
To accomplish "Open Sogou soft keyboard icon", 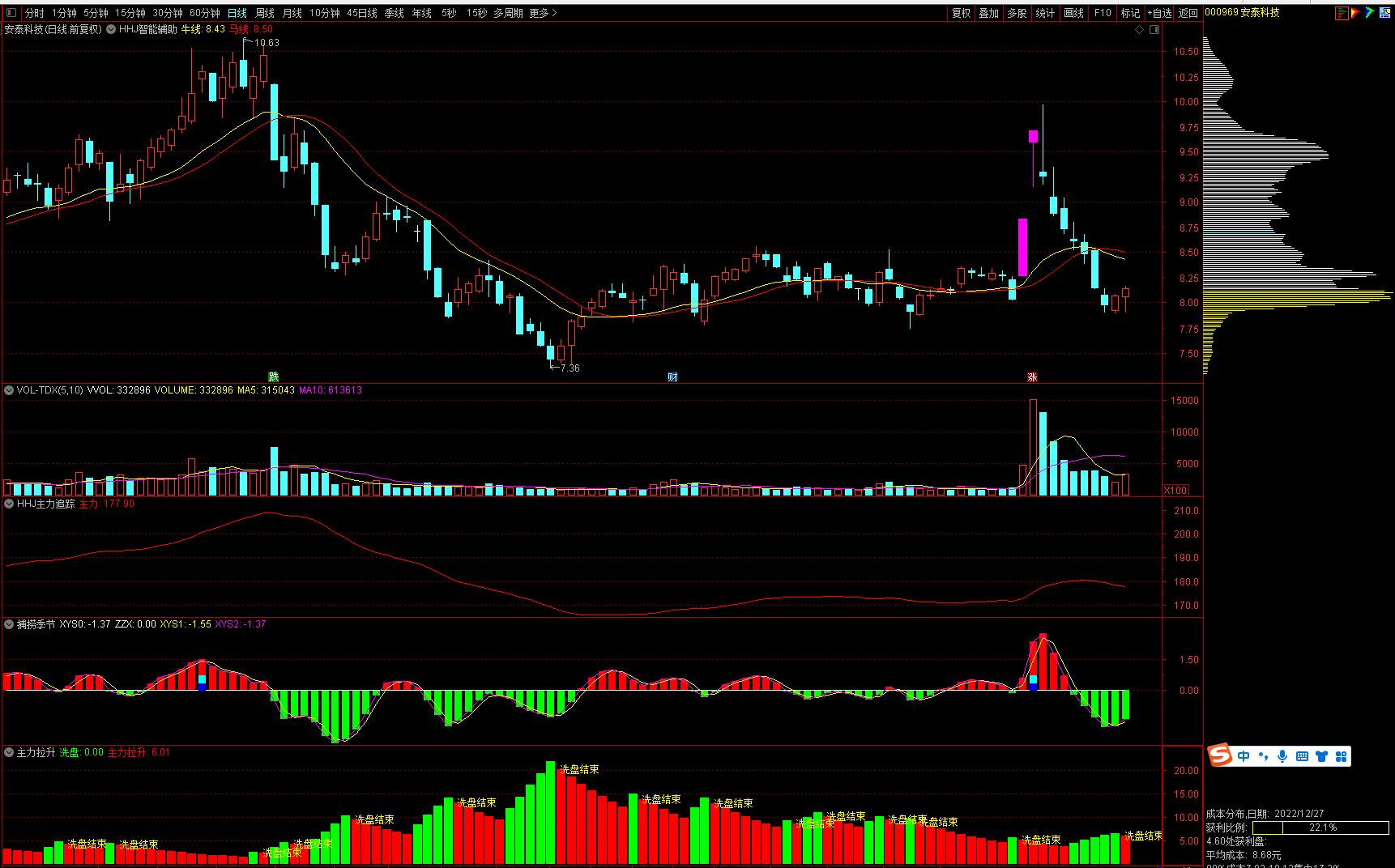I will pos(1302,756).
